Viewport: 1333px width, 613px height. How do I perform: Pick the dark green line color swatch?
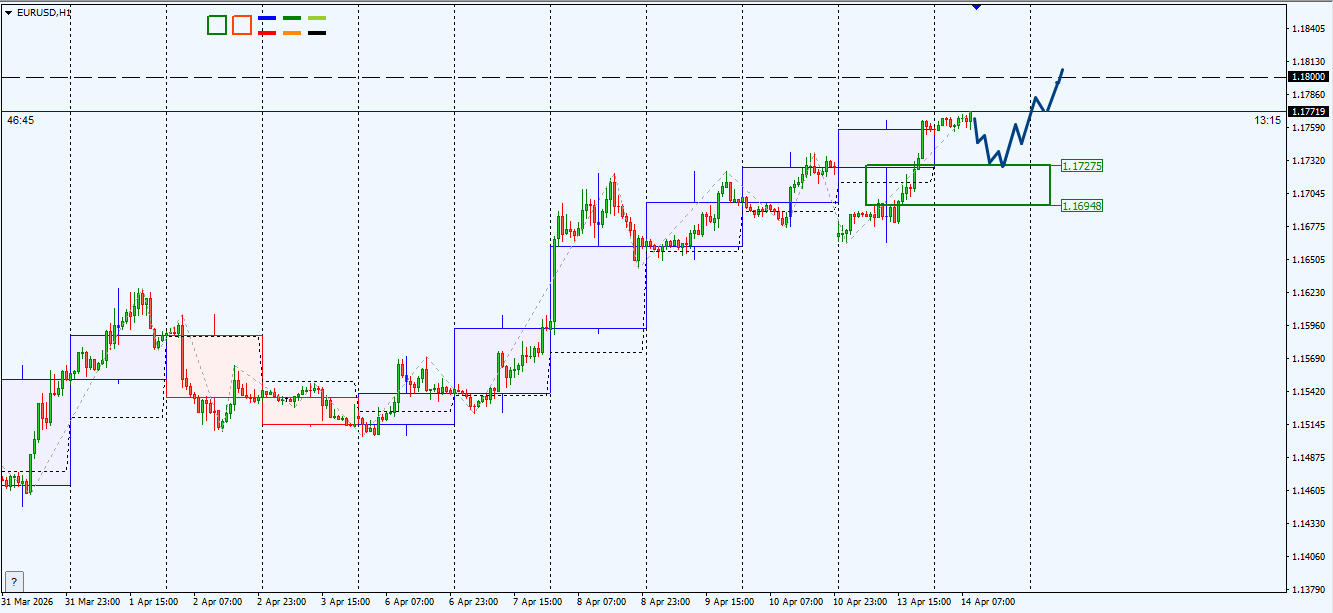coord(292,18)
